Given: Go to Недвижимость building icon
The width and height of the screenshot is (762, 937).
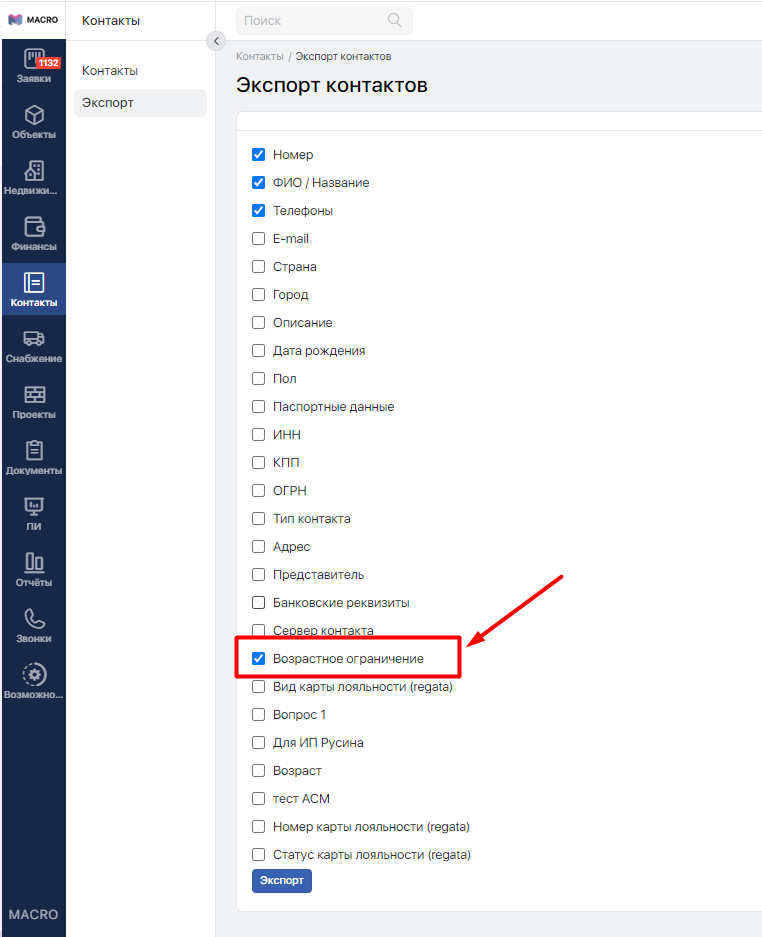Looking at the screenshot, I should pos(34,171).
